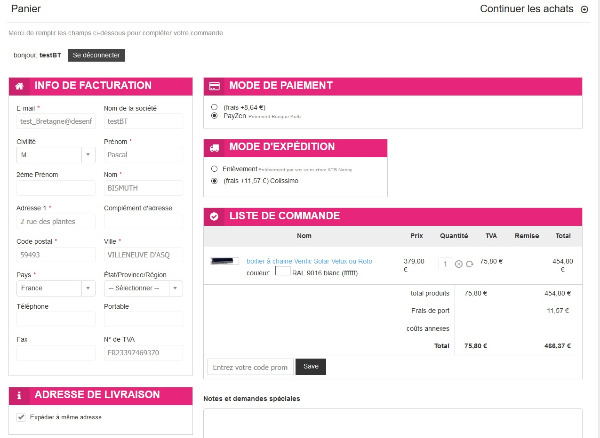600x438 pixels.
Task: Expand the État/Province/Région dropdown
Action: pos(141,287)
